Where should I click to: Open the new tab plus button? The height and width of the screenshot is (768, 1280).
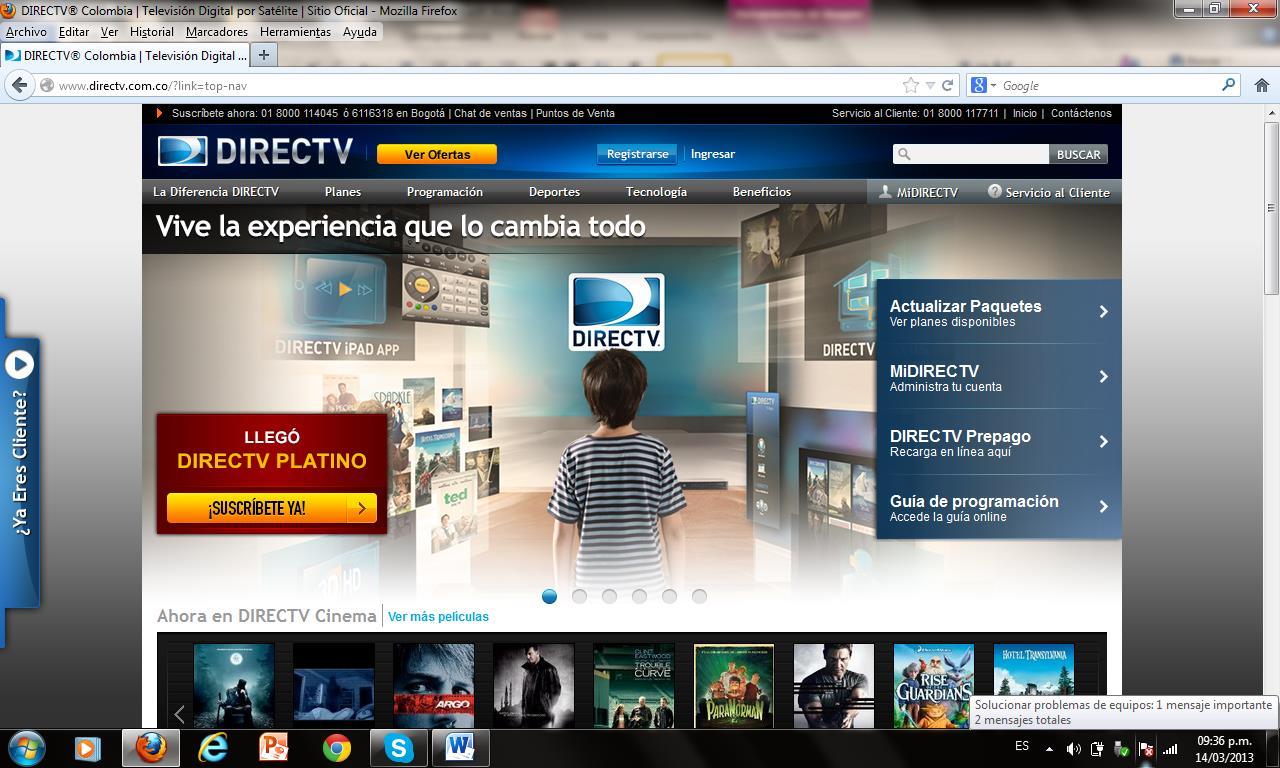(264, 55)
